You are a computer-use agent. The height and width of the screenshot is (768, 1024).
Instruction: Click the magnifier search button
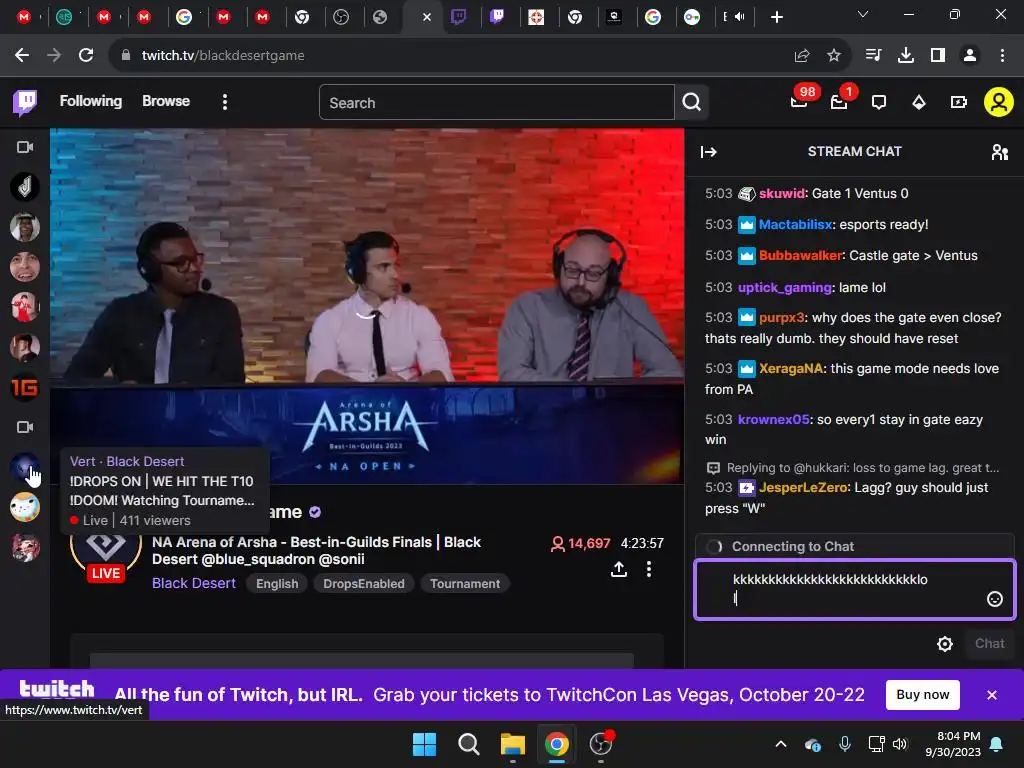(x=692, y=102)
